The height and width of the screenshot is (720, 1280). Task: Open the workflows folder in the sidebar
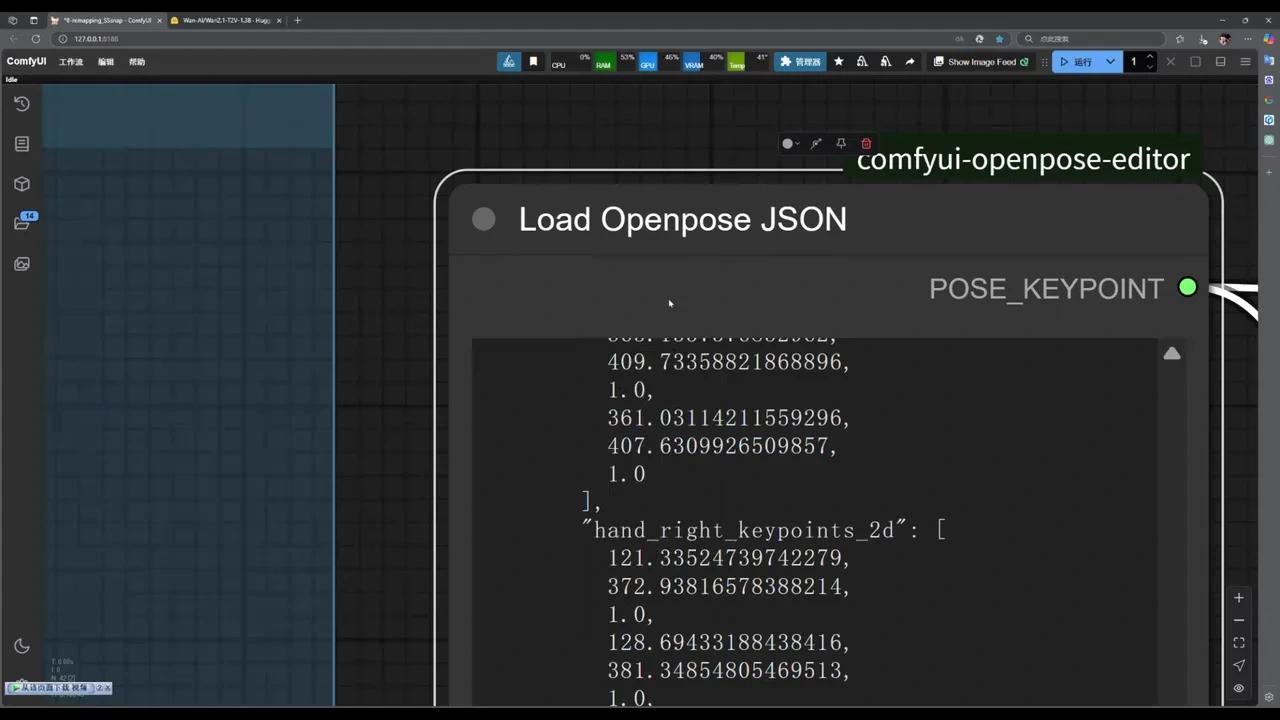22,223
